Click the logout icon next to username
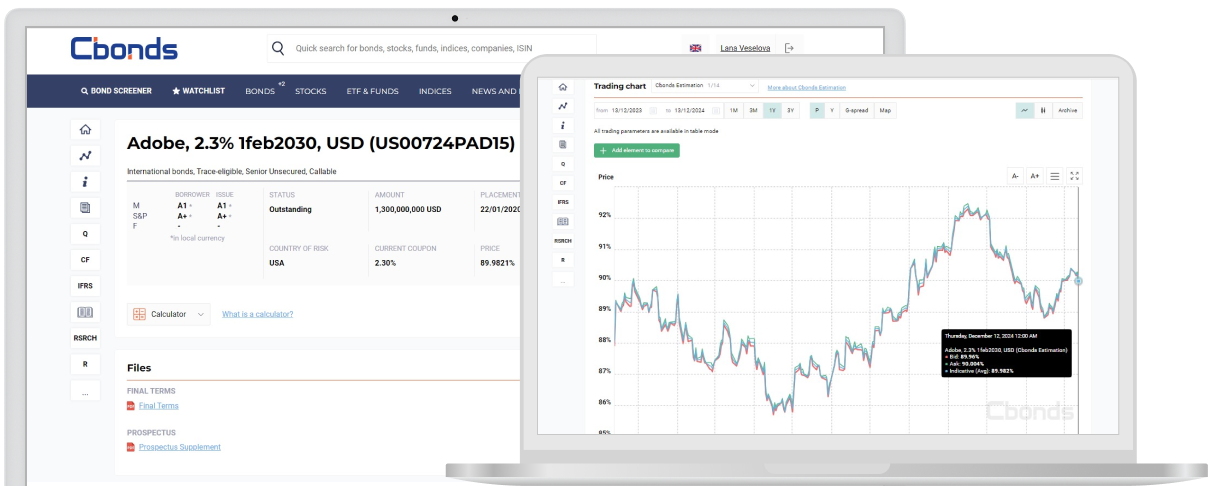Screen dimensions: 1208x486 [x=789, y=48]
